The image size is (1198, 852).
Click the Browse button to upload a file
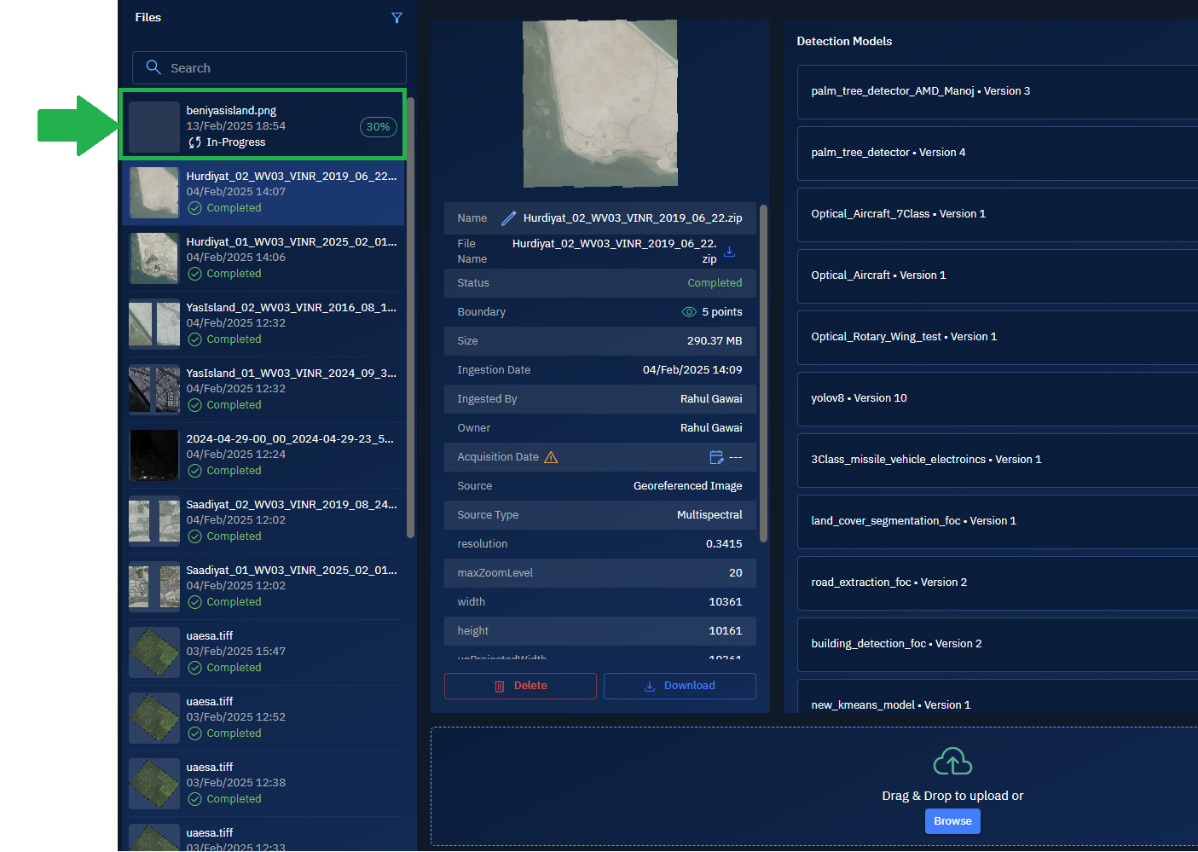[x=952, y=820]
